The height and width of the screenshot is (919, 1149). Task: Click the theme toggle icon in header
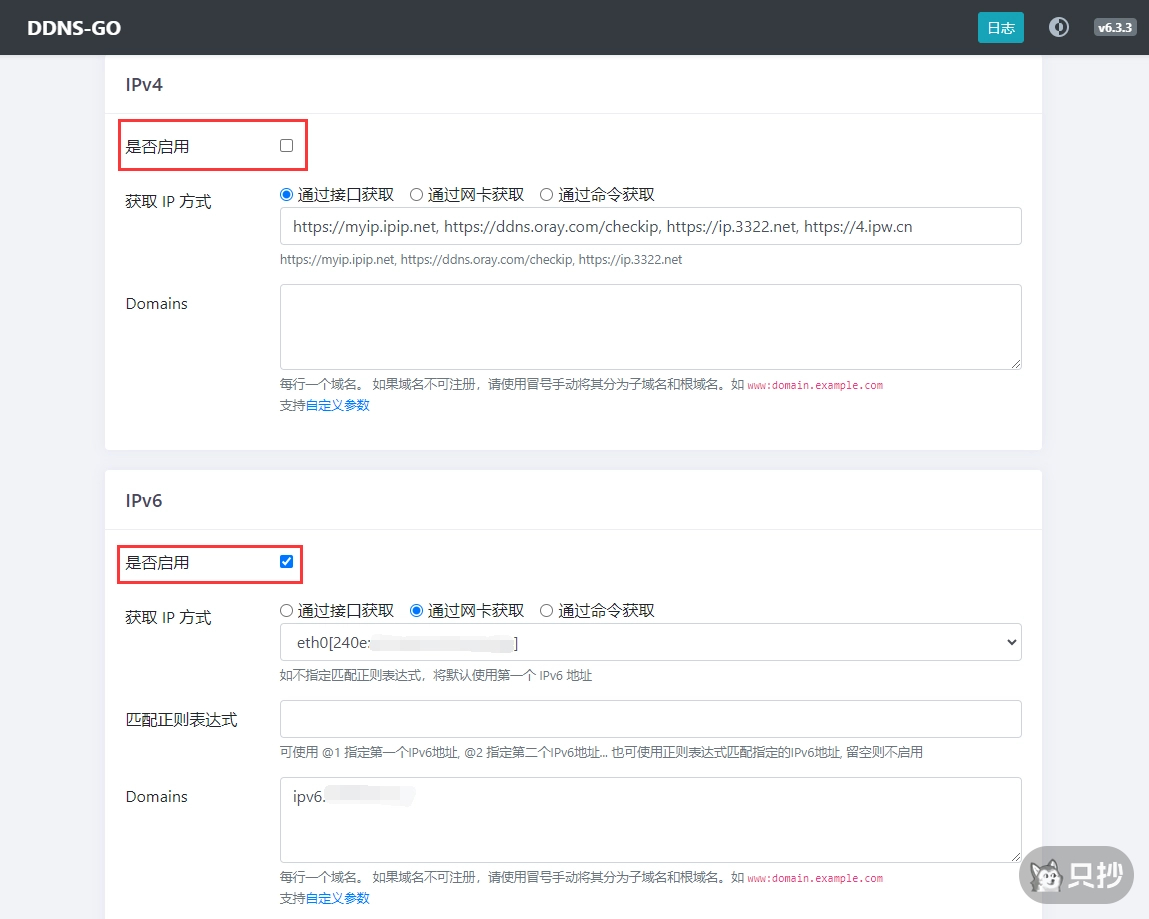point(1059,27)
